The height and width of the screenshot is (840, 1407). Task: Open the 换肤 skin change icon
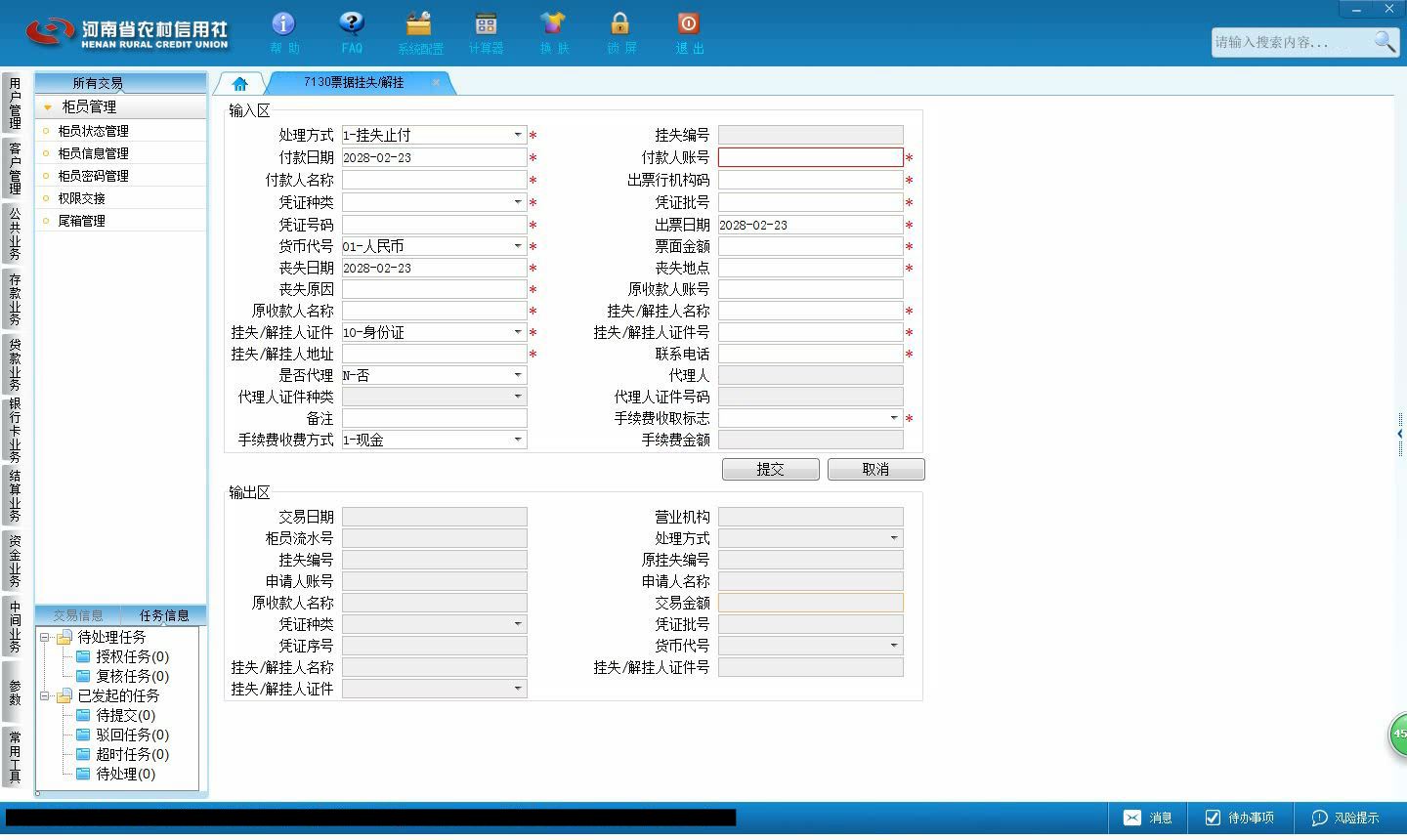click(553, 23)
